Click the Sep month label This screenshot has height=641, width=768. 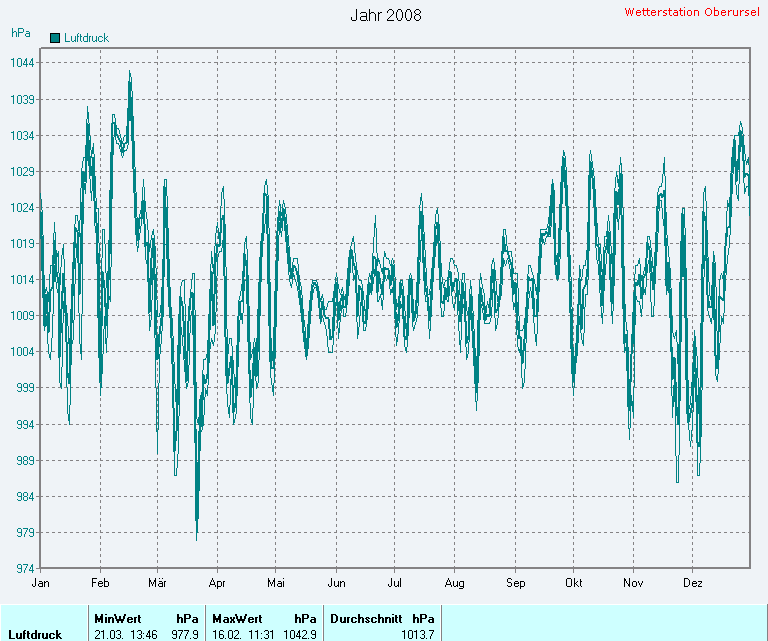pos(515,583)
